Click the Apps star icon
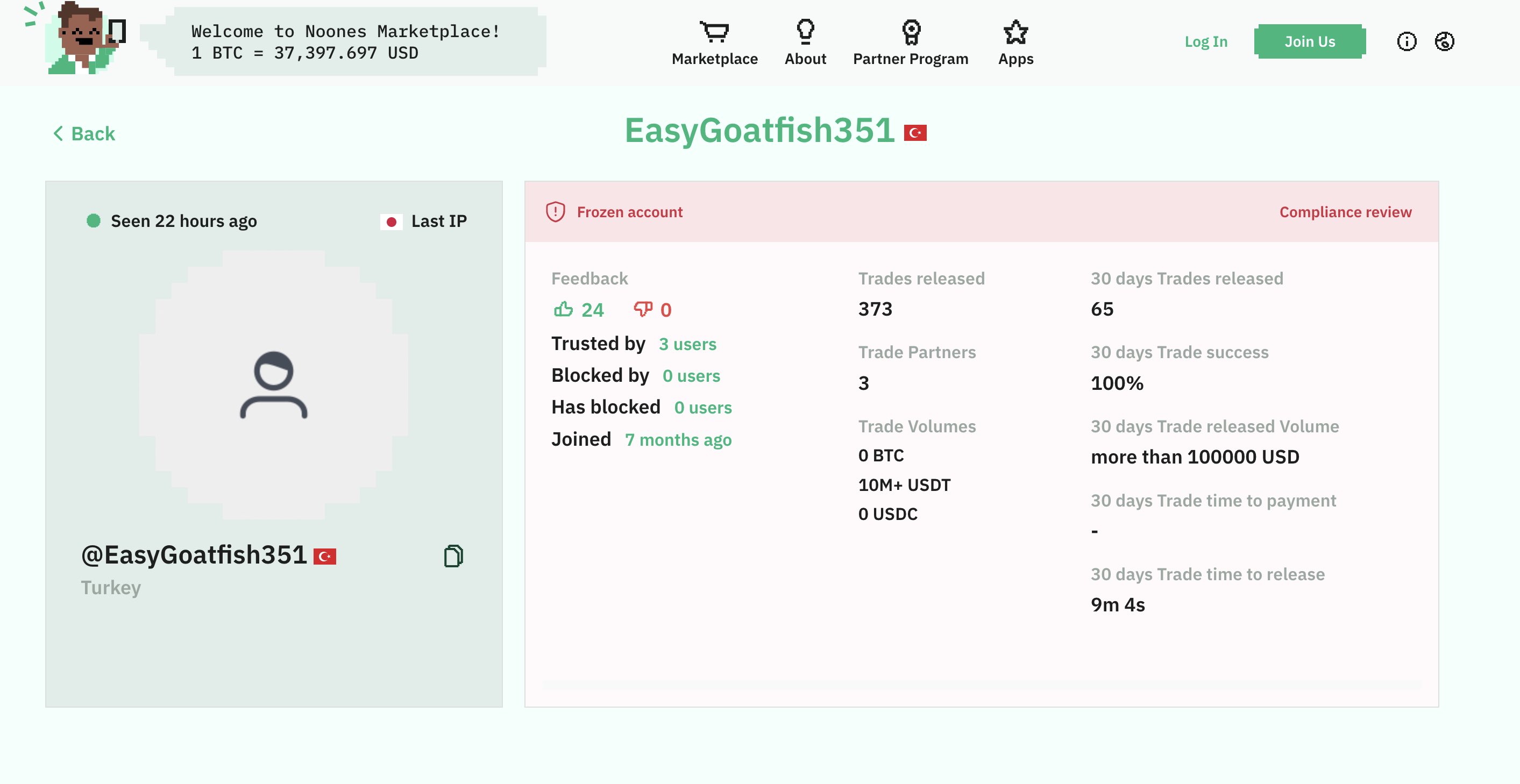The height and width of the screenshot is (784, 1520). (1015, 31)
